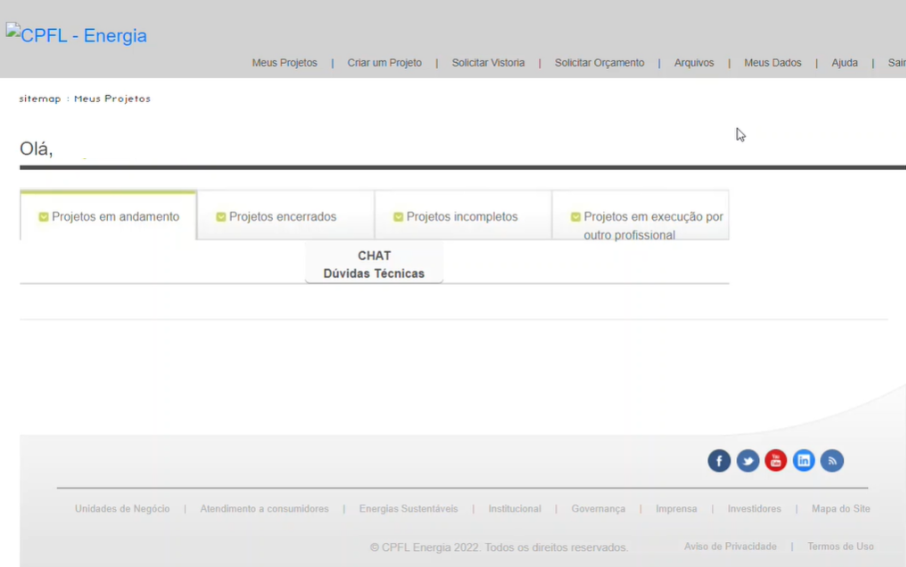906x567 pixels.
Task: Go to Criar um Projeto menu
Action: (x=384, y=62)
